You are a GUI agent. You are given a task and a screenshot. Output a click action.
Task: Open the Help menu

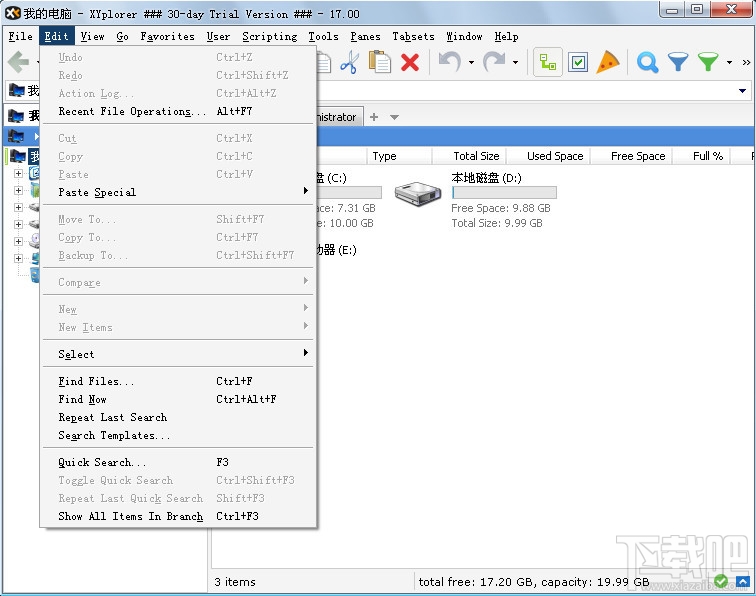(506, 36)
